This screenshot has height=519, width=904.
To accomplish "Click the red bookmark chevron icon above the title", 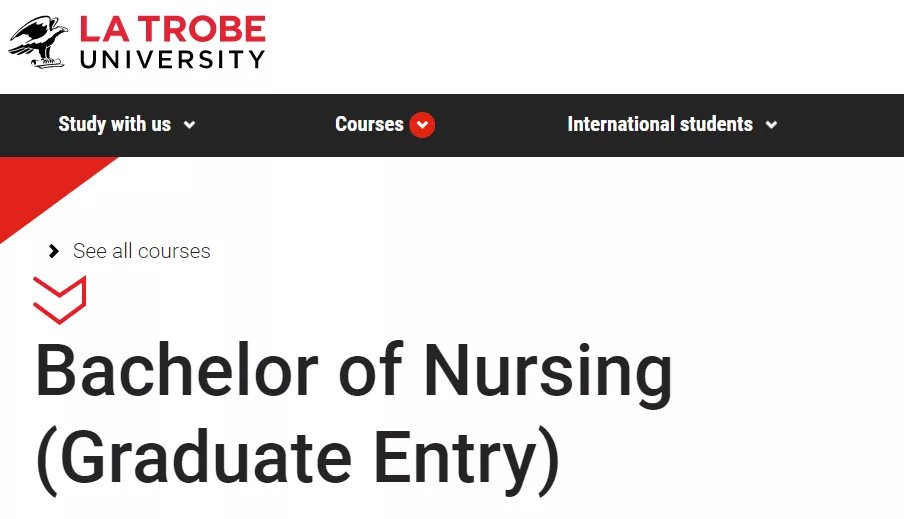I will [x=59, y=300].
